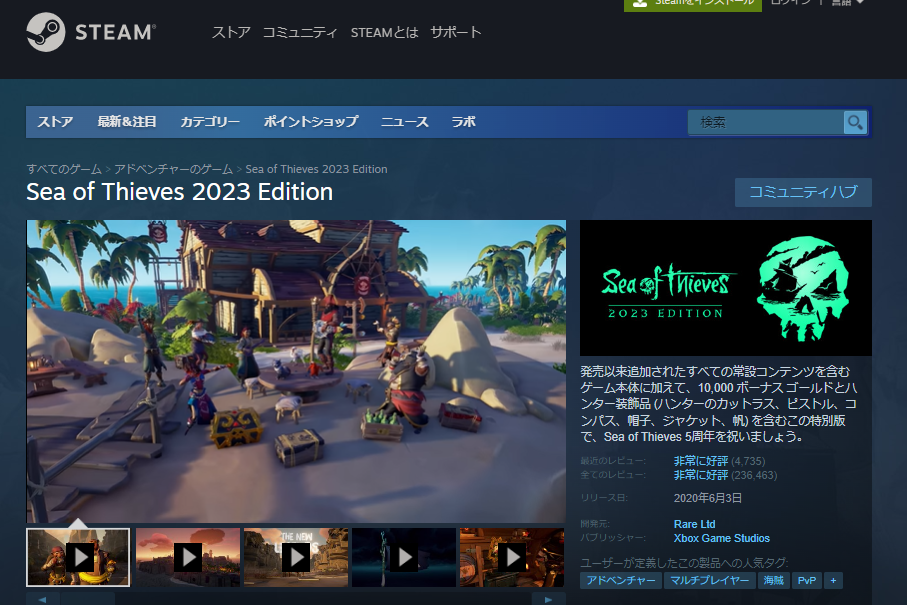Click in the store 検索 field
This screenshot has height=605, width=907.
click(765, 122)
